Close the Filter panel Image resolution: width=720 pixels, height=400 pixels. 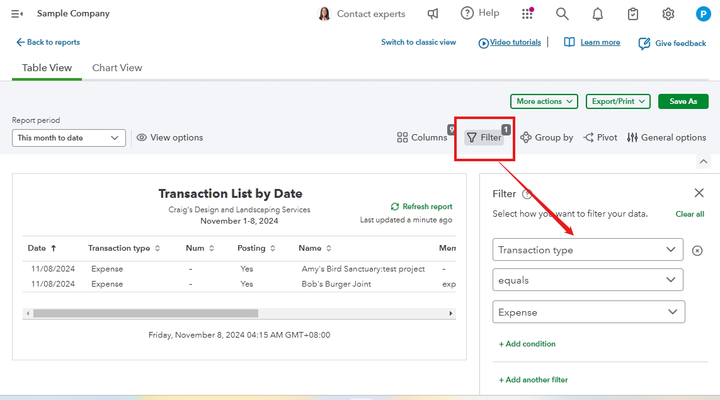coord(698,193)
